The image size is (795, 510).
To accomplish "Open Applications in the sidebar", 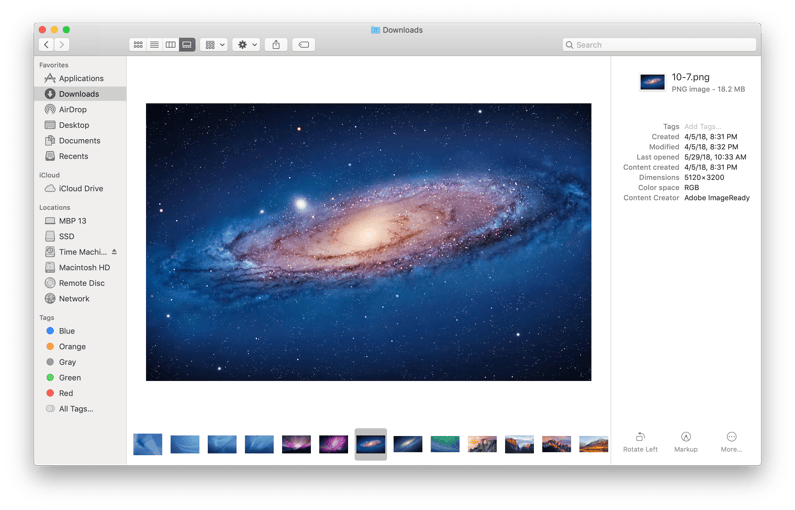I will point(80,78).
